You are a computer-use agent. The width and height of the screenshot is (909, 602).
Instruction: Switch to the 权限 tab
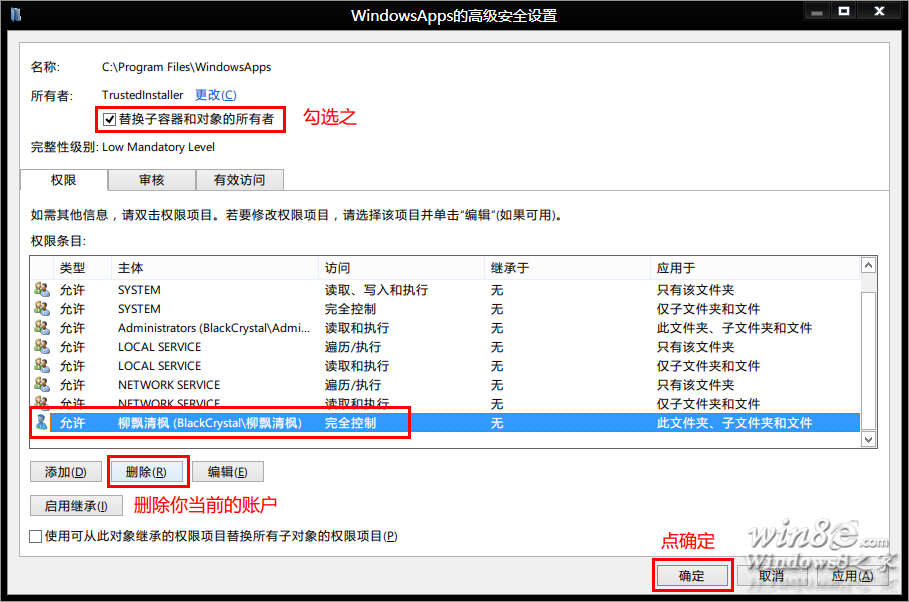coord(64,180)
